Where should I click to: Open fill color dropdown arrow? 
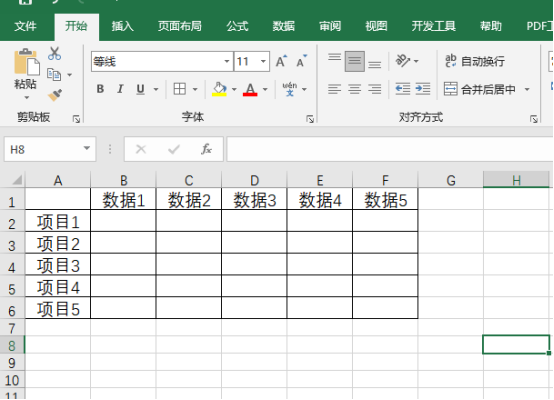click(x=234, y=89)
